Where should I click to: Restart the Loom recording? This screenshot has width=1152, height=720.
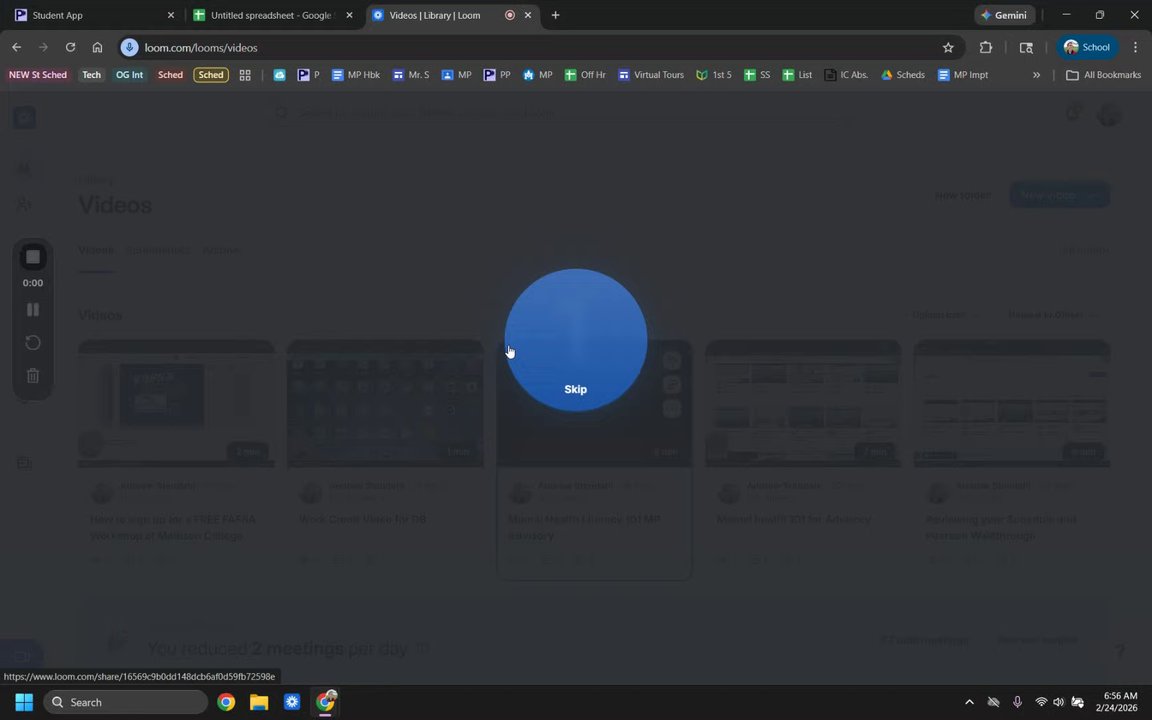click(33, 342)
